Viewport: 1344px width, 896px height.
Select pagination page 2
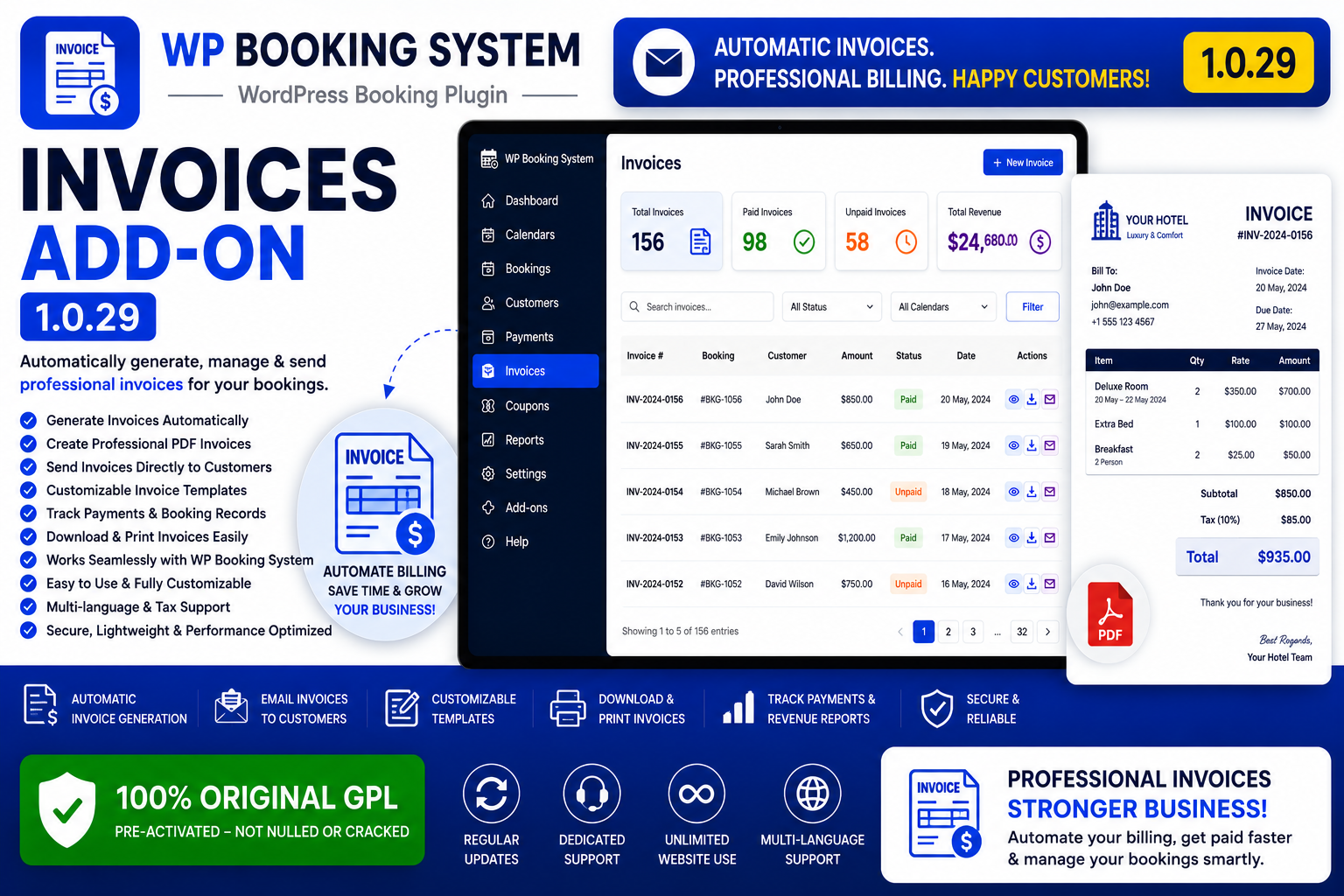point(948,632)
